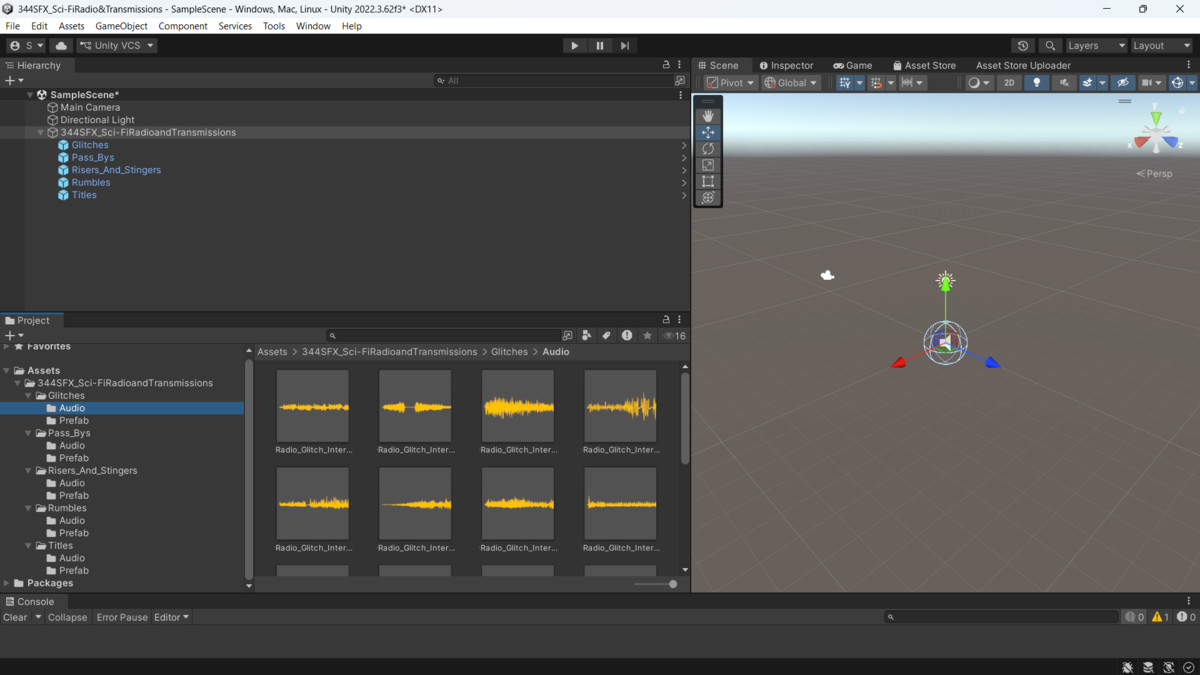Select the Rotate tool

point(708,148)
